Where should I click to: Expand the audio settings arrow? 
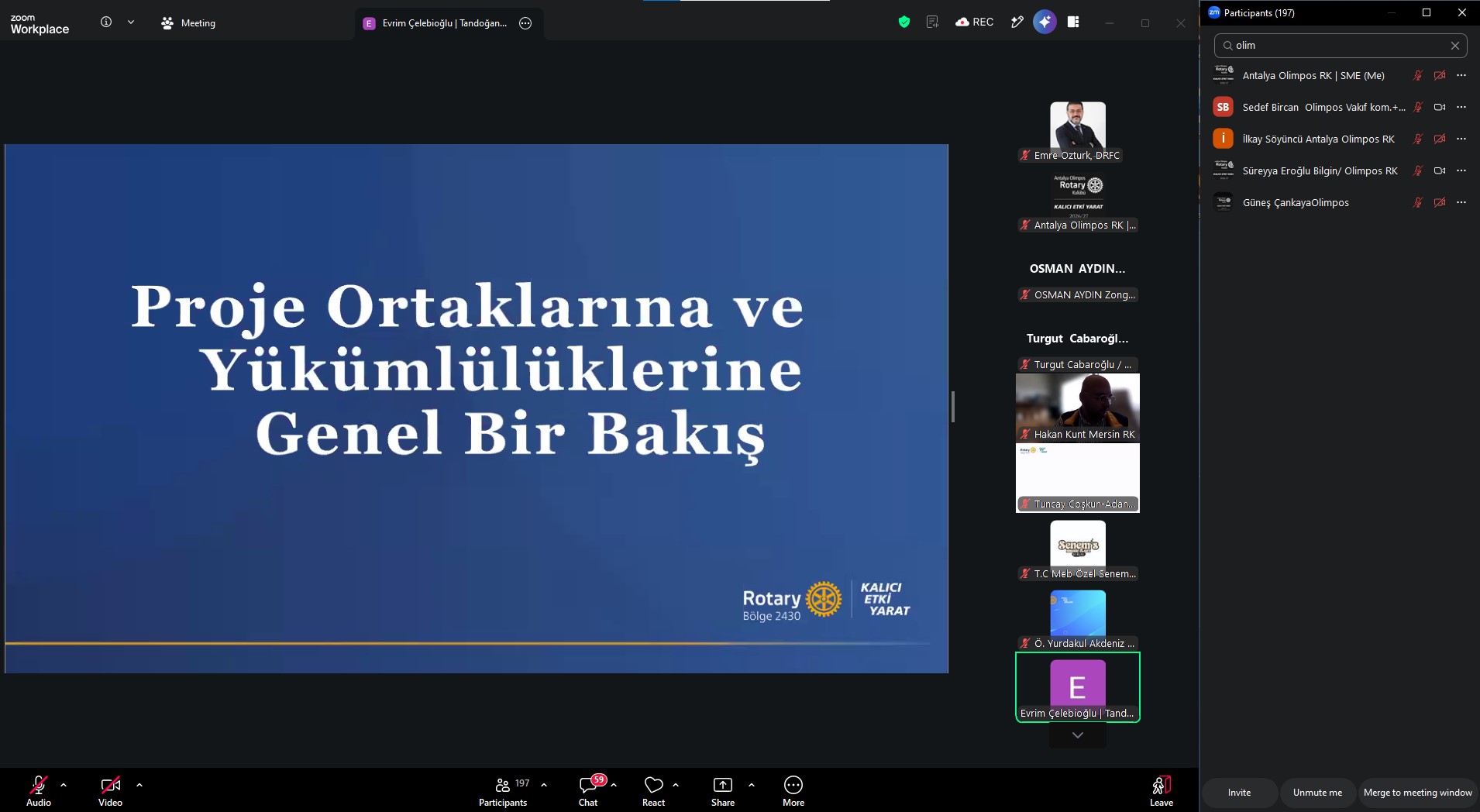coord(64,785)
